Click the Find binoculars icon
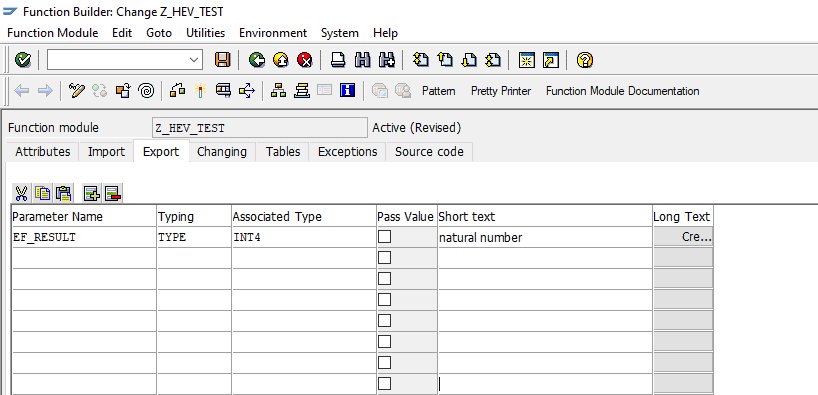 [363, 60]
